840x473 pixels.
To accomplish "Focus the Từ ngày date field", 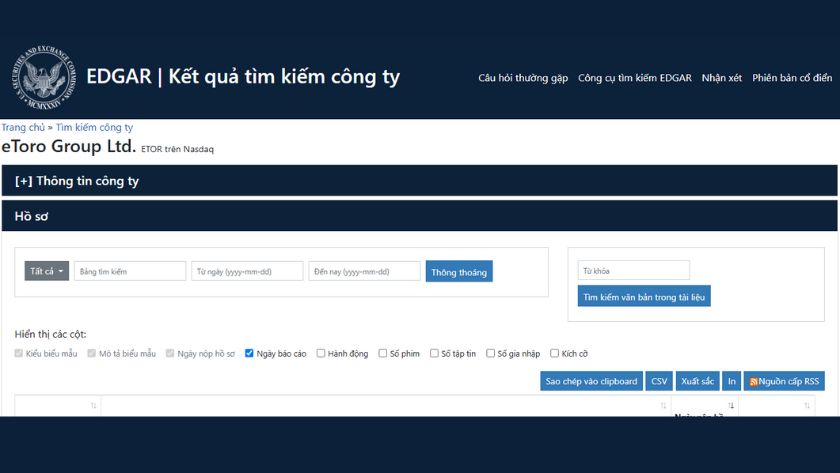I will tap(247, 271).
